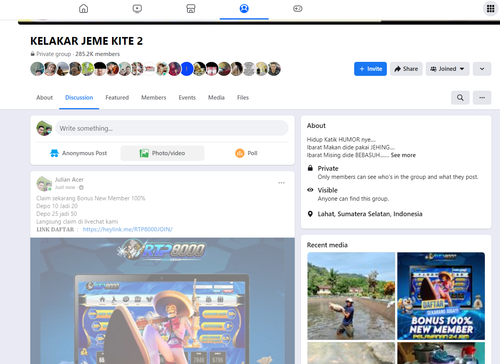Click the Private label in About panel
Screen dimensions: 500x364
coord(328,168)
